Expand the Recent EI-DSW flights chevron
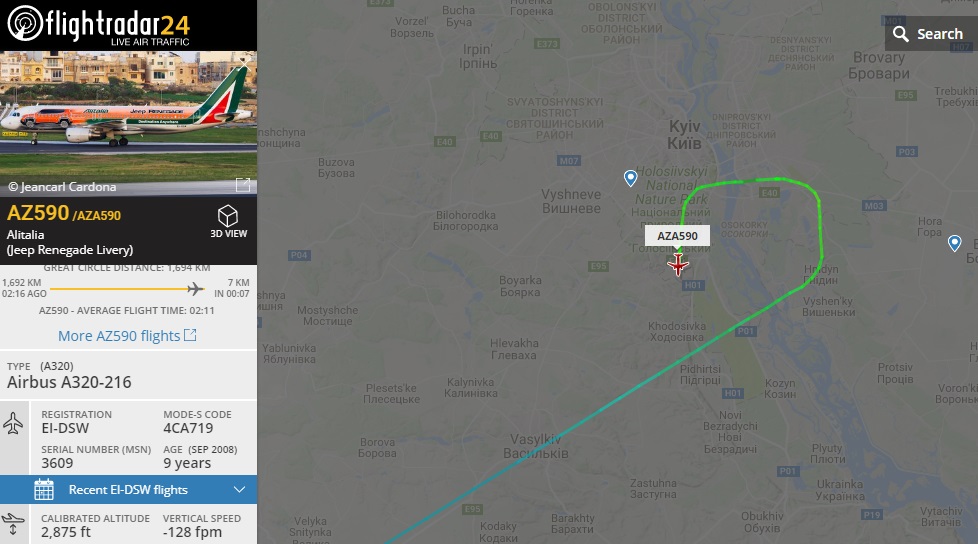Viewport: 978px width, 544px height. [x=240, y=490]
